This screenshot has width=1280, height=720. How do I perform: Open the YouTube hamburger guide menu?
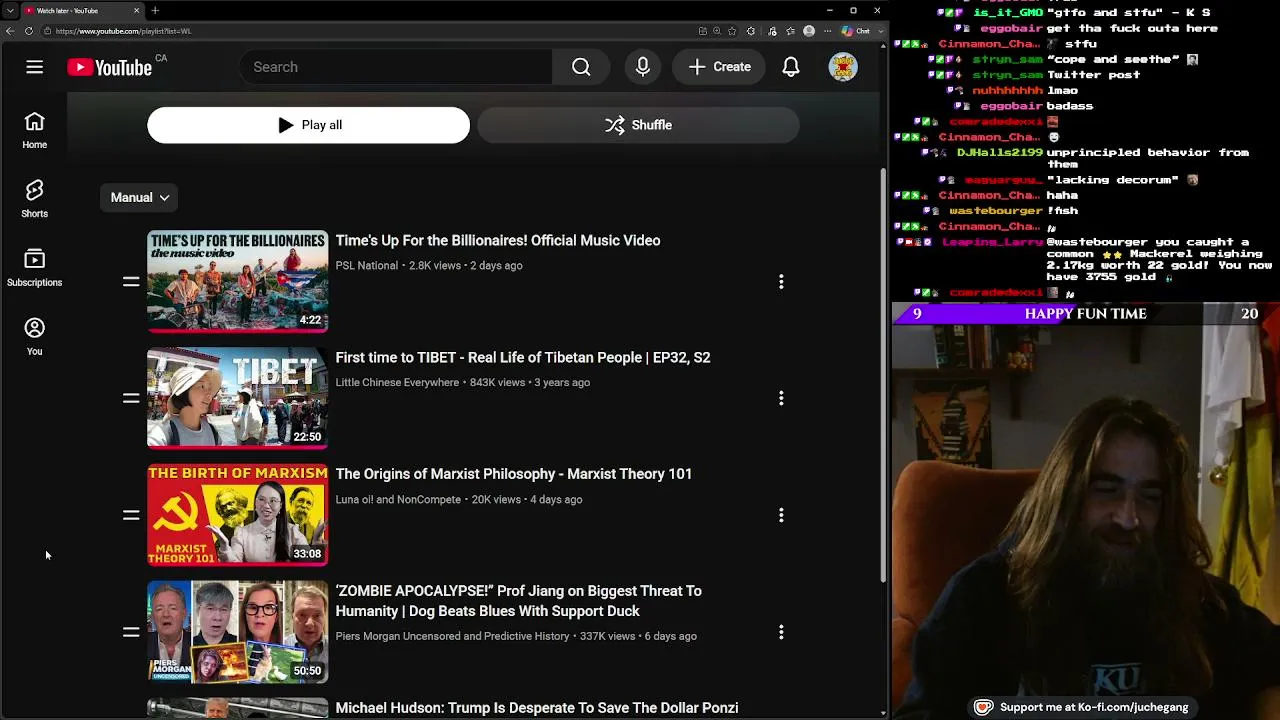coord(34,67)
